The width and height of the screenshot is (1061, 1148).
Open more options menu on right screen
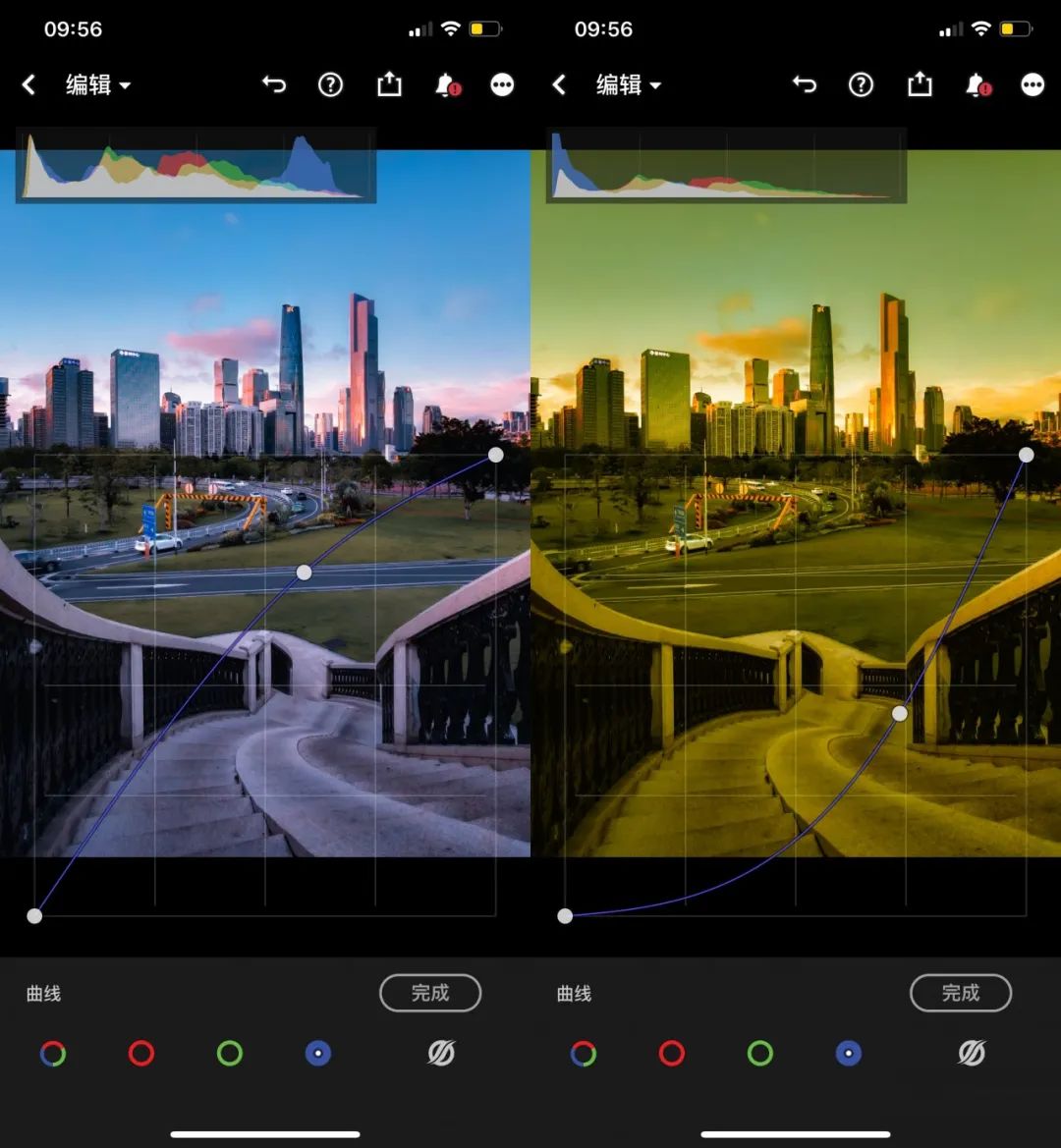click(1032, 84)
